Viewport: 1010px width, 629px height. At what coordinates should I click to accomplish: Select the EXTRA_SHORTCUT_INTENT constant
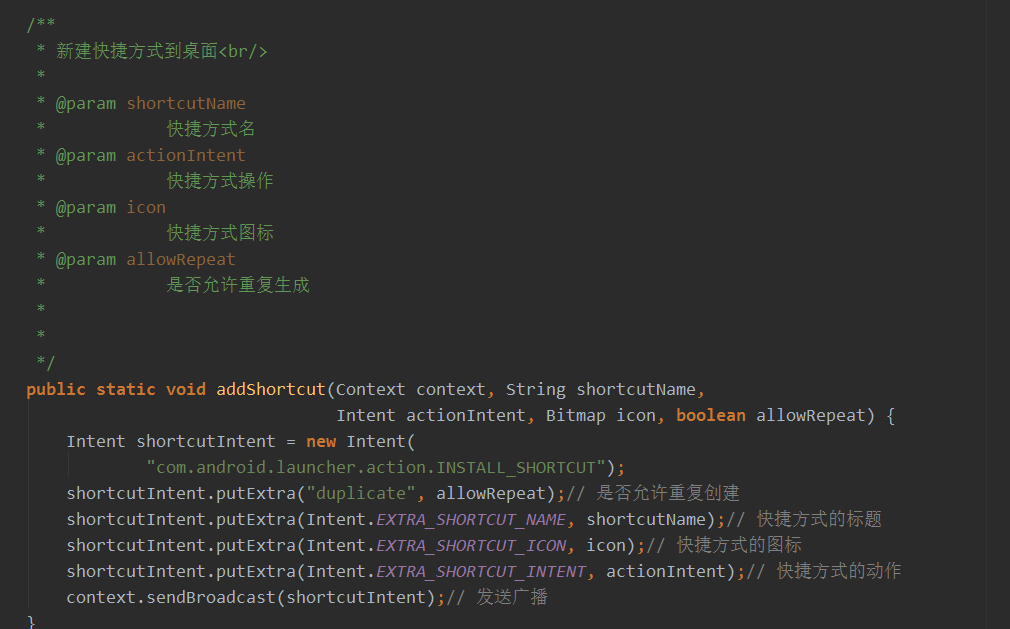481,571
